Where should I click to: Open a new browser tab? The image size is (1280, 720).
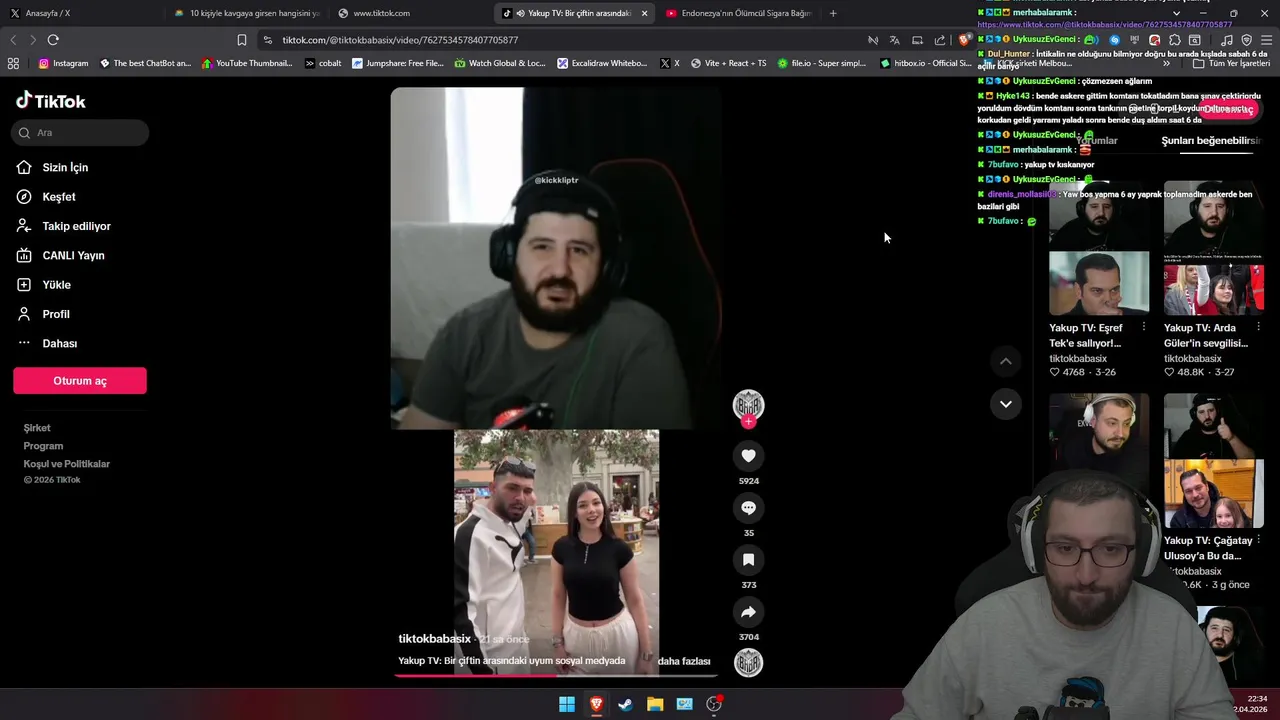833,13
